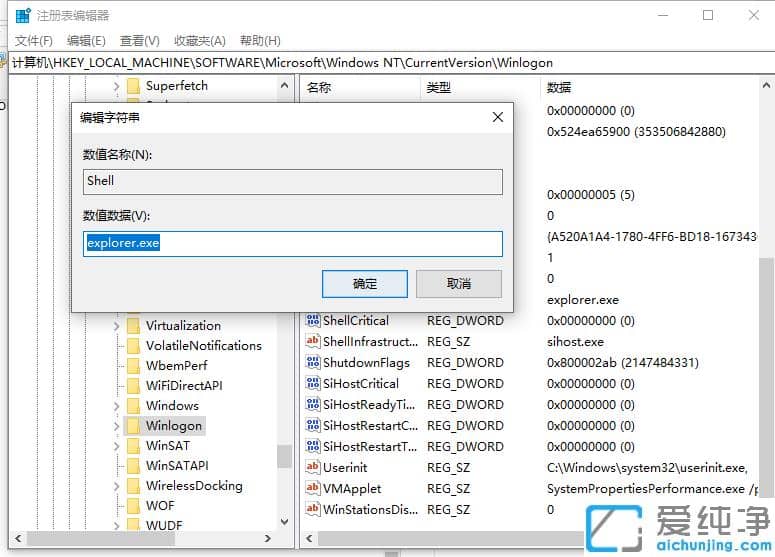The width and height of the screenshot is (775, 557).
Task: Expand the Windows key in tree
Action: 116,406
